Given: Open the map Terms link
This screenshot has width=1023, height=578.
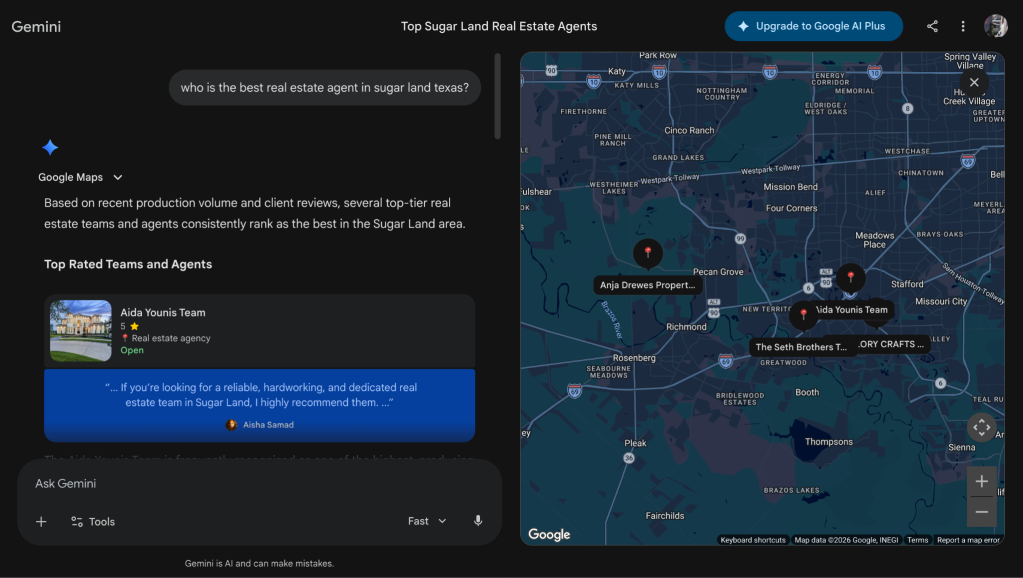Looking at the screenshot, I should click(x=917, y=540).
